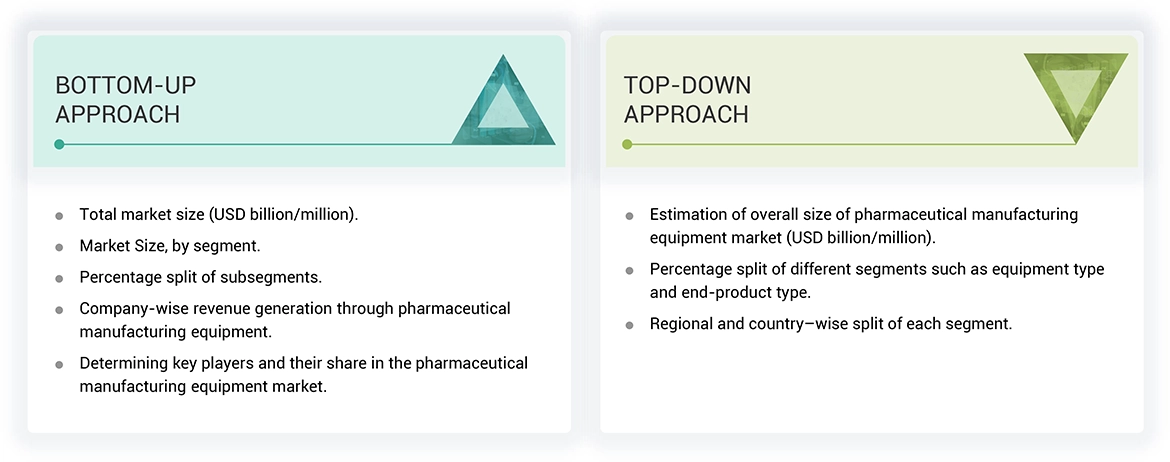
Task: Click the teal dot under Bottom-Up Approach
Action: (60, 144)
